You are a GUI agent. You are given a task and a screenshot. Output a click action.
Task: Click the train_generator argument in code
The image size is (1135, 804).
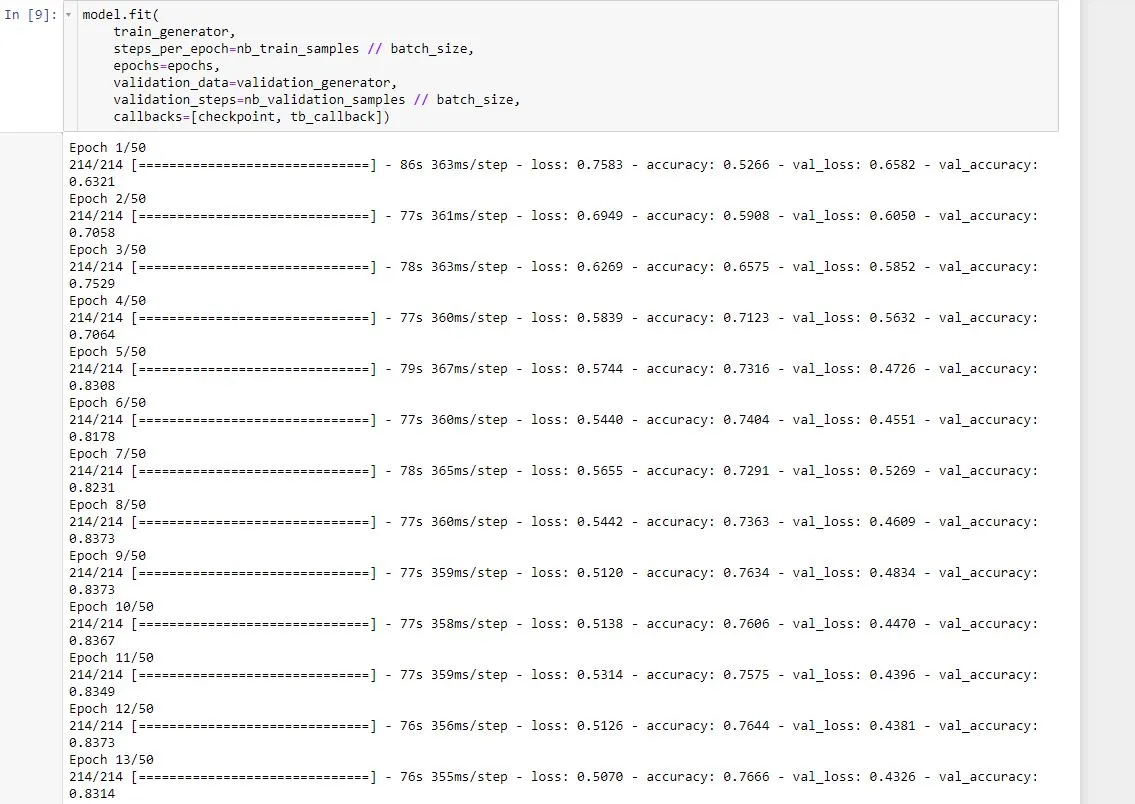click(x=173, y=32)
